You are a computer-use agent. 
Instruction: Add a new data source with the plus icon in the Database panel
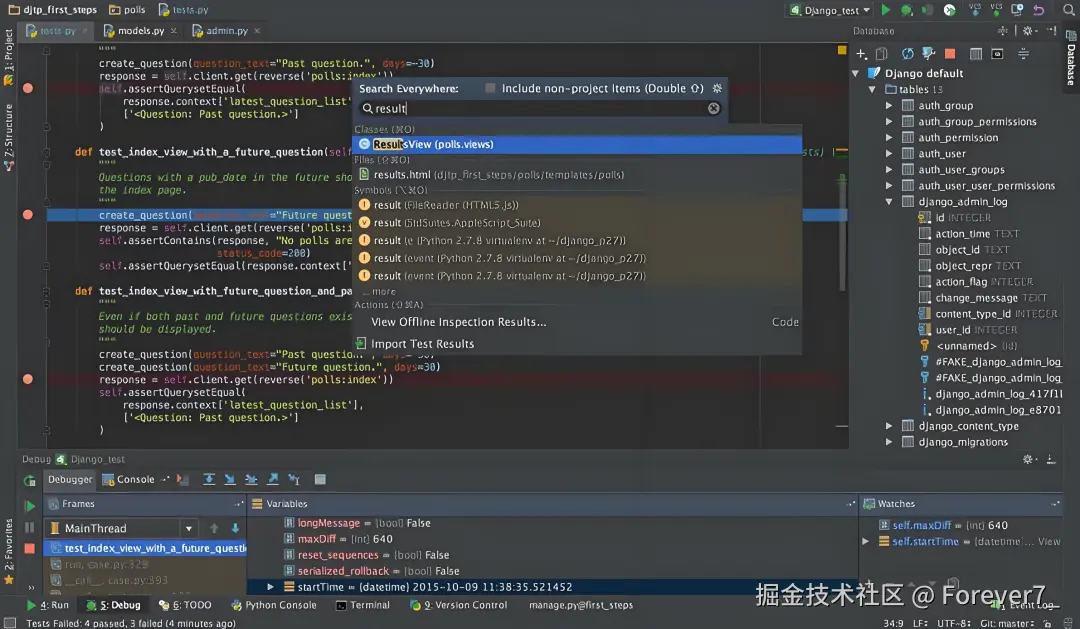[x=861, y=54]
